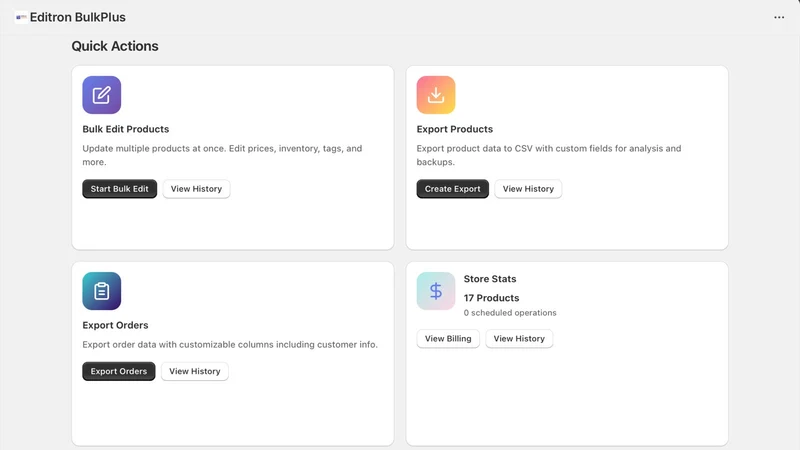Image resolution: width=800 pixels, height=450 pixels.
Task: Open the three-dot more options menu
Action: (779, 17)
